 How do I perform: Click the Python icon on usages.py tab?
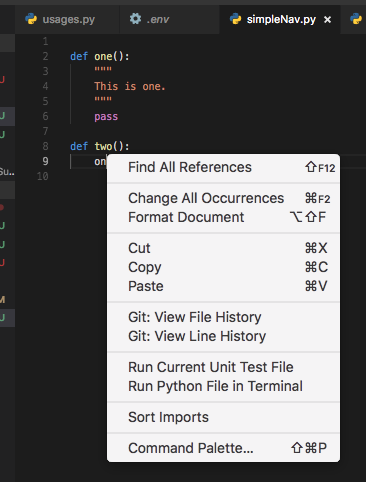coord(31,19)
